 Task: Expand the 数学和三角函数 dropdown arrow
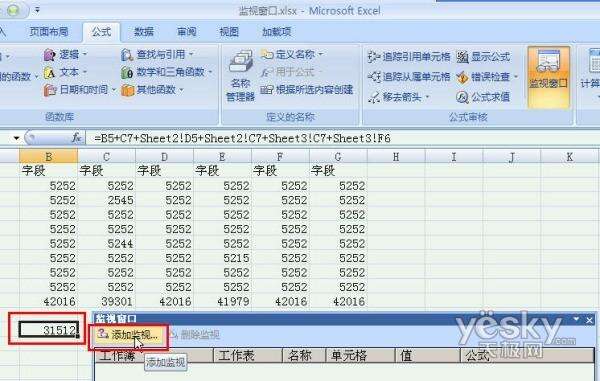point(210,72)
